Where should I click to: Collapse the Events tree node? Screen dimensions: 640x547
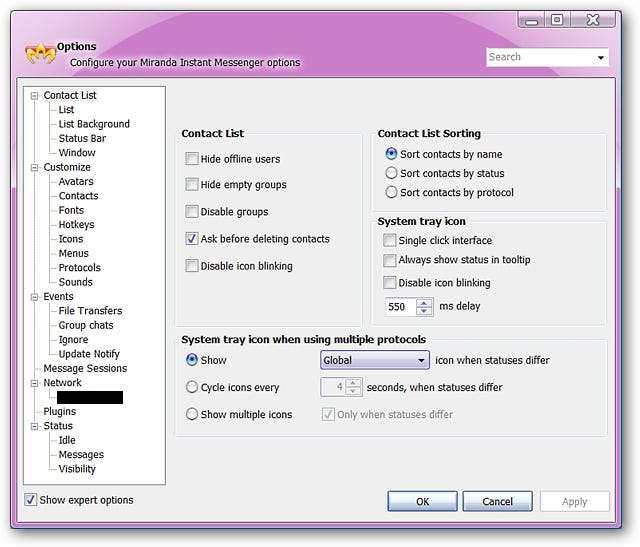click(x=35, y=297)
